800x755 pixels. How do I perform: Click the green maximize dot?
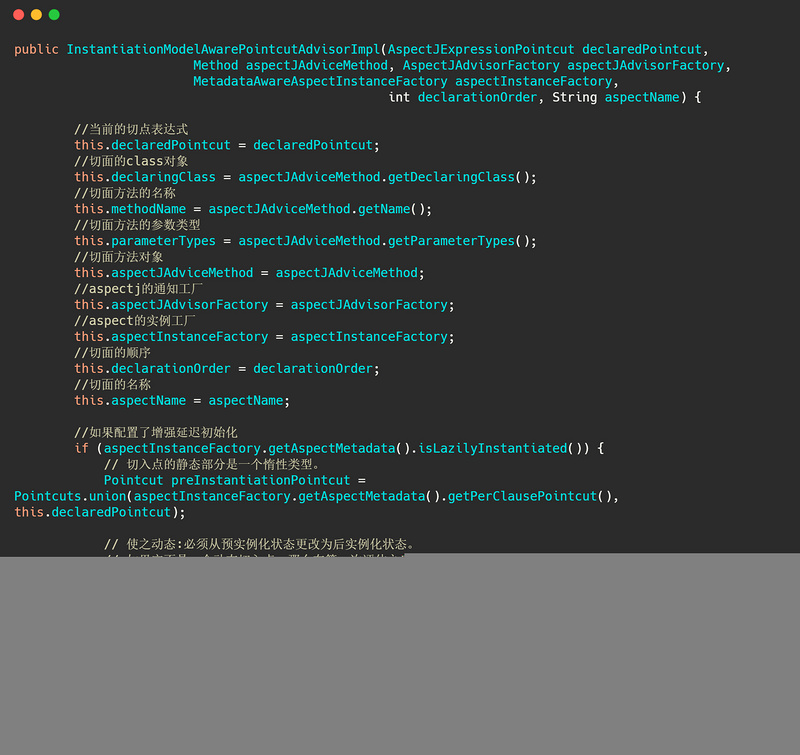(x=54, y=15)
